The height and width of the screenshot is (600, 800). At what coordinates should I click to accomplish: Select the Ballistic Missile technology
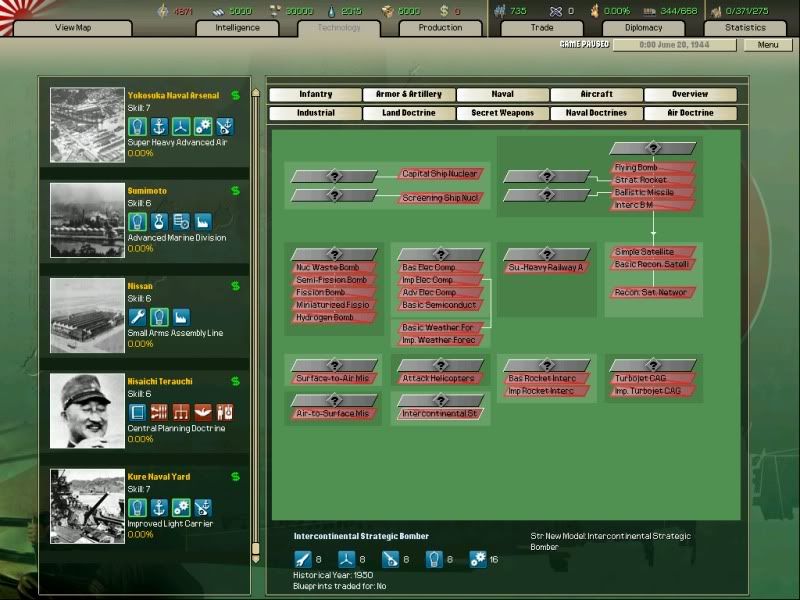click(x=652, y=192)
